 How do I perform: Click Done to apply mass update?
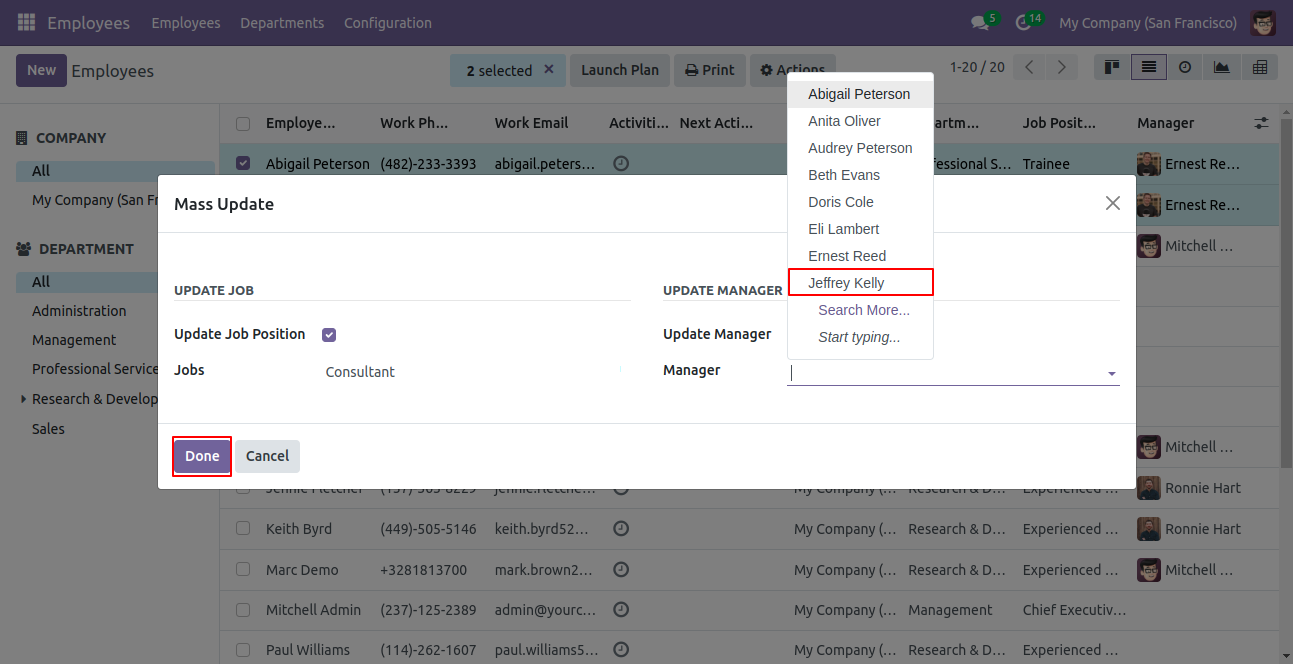click(x=202, y=456)
